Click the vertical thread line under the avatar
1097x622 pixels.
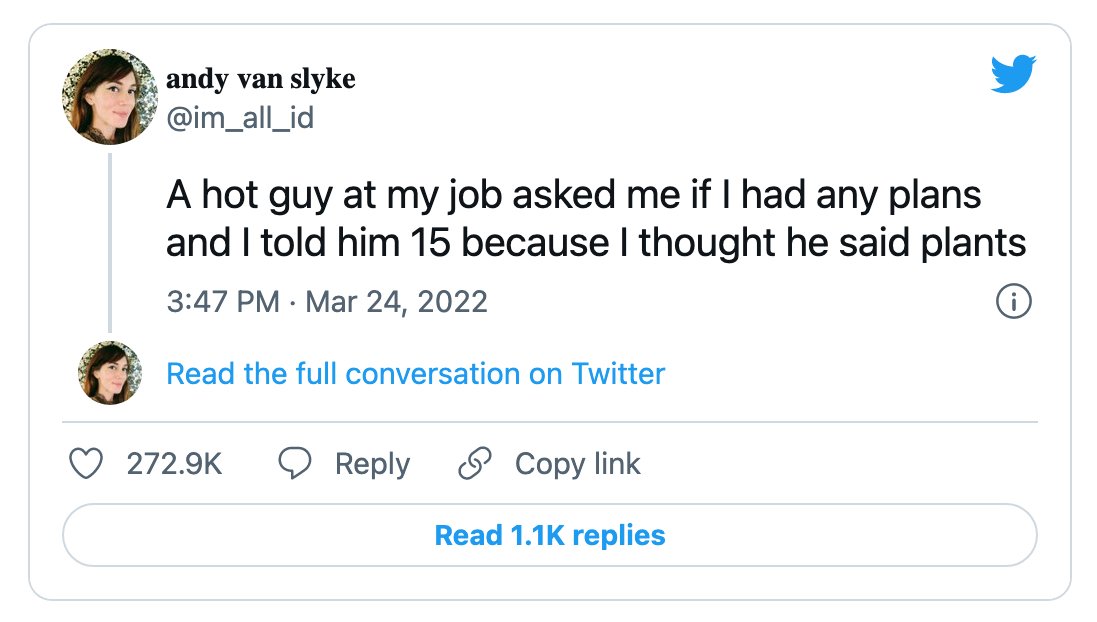coord(110,243)
